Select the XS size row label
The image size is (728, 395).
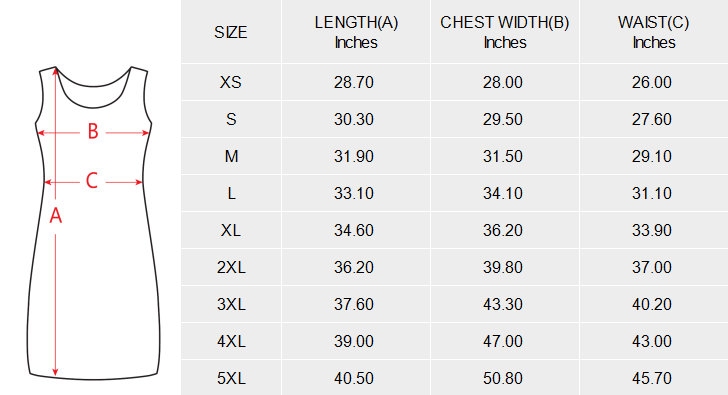pyautogui.click(x=231, y=82)
